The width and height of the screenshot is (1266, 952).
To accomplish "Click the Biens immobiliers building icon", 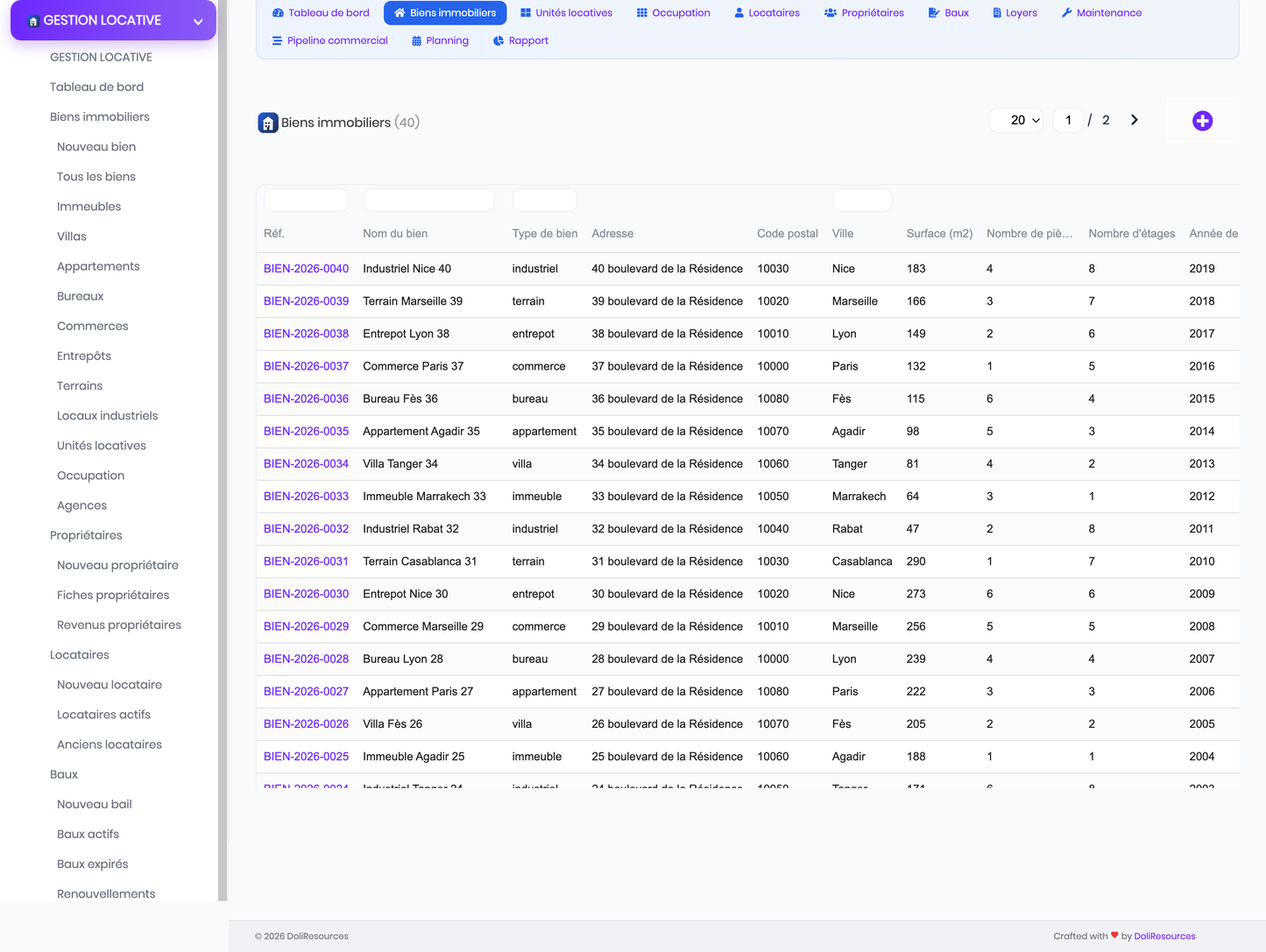I will pos(268,123).
